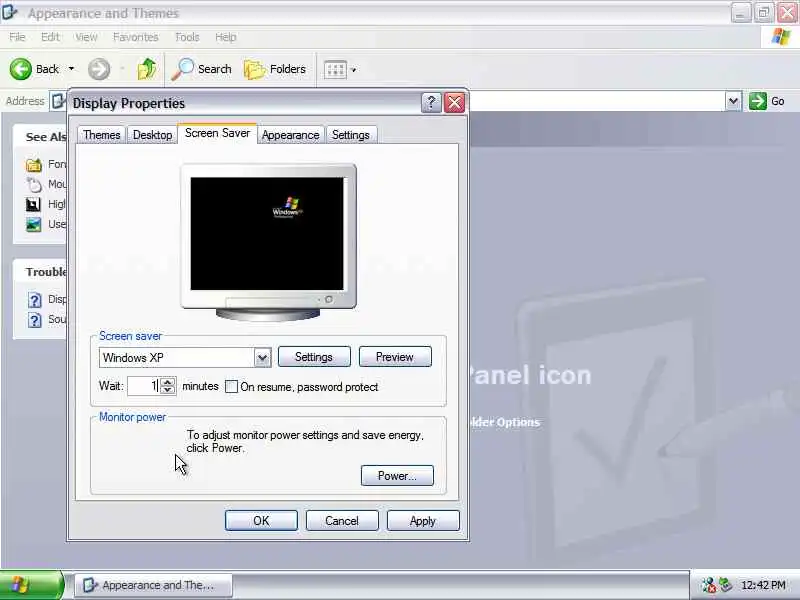Click the screen saver Settings button
Image resolution: width=800 pixels, height=600 pixels.
coord(314,357)
